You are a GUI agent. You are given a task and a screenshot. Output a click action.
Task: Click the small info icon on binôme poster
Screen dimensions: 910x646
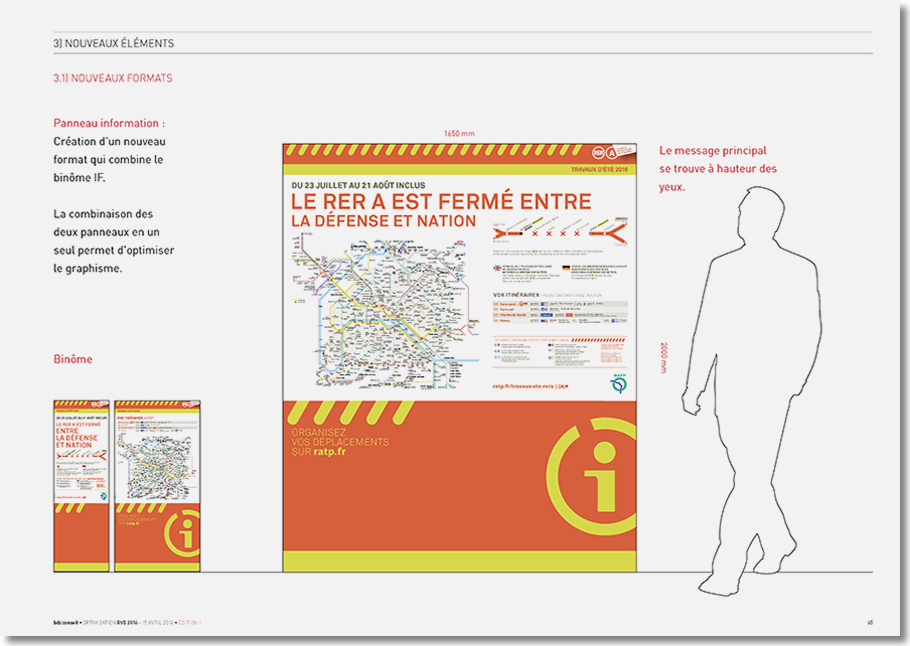pyautogui.click(x=182, y=533)
